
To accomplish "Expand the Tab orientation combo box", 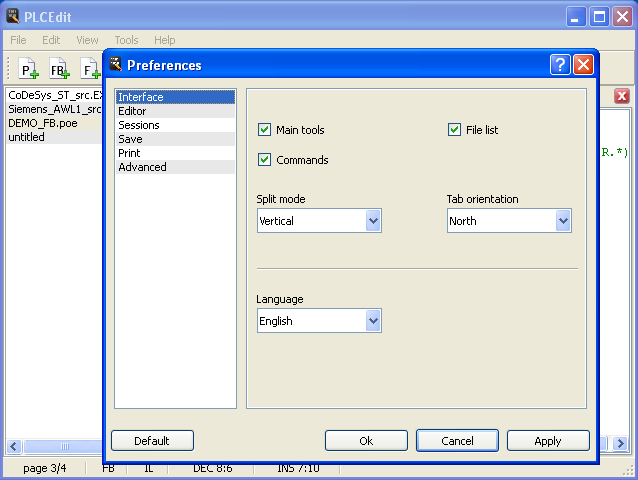I will 509,220.
